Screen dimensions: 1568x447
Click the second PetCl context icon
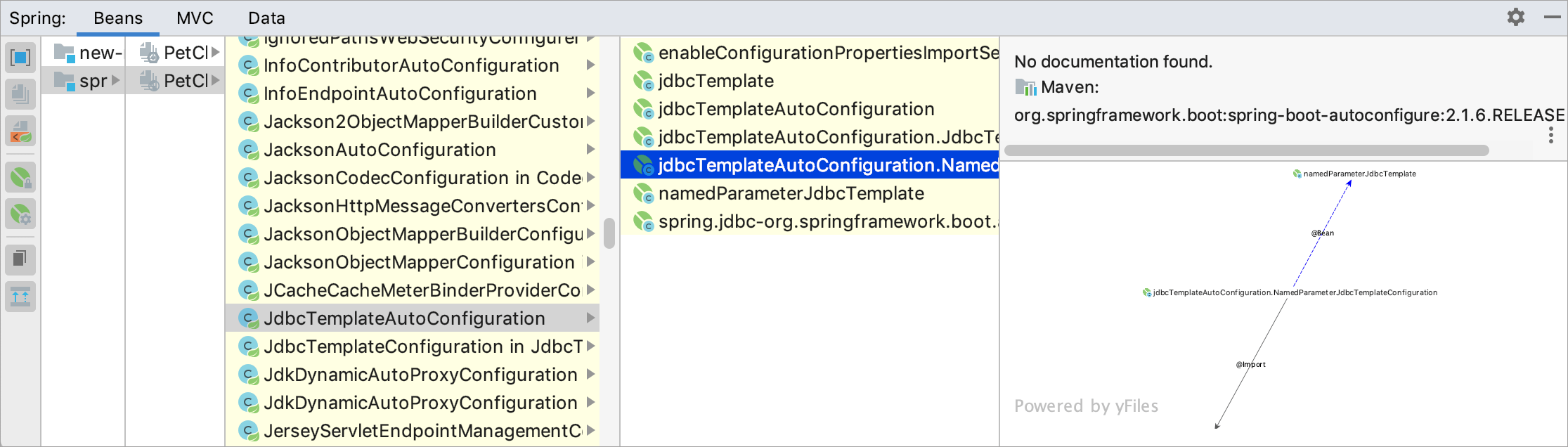tap(149, 81)
